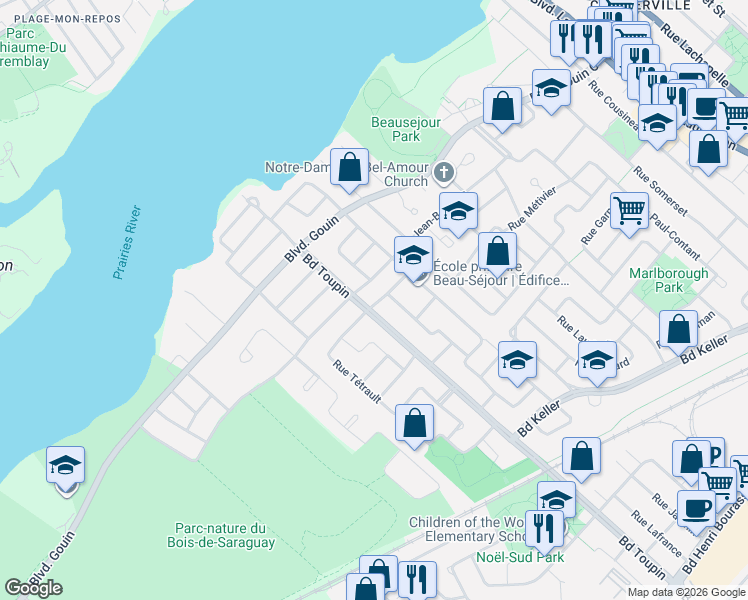Screen dimensions: 748x600
Task: Click the church icon at Notre-Dame du Bel-Amour
Action: (444, 172)
